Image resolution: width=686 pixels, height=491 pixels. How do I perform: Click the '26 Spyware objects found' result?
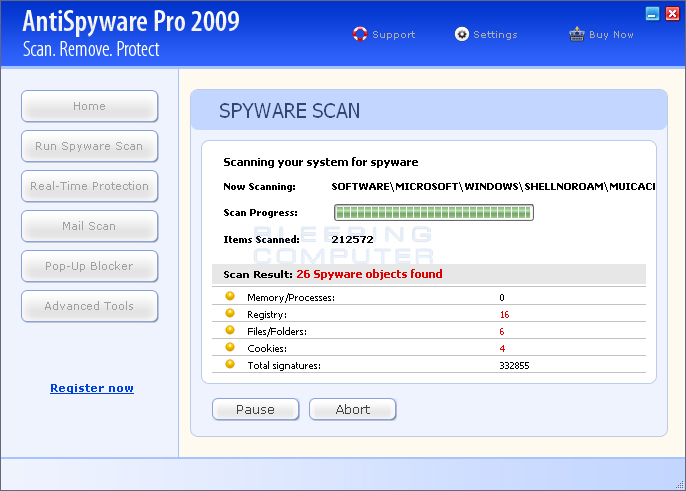pyautogui.click(x=369, y=274)
